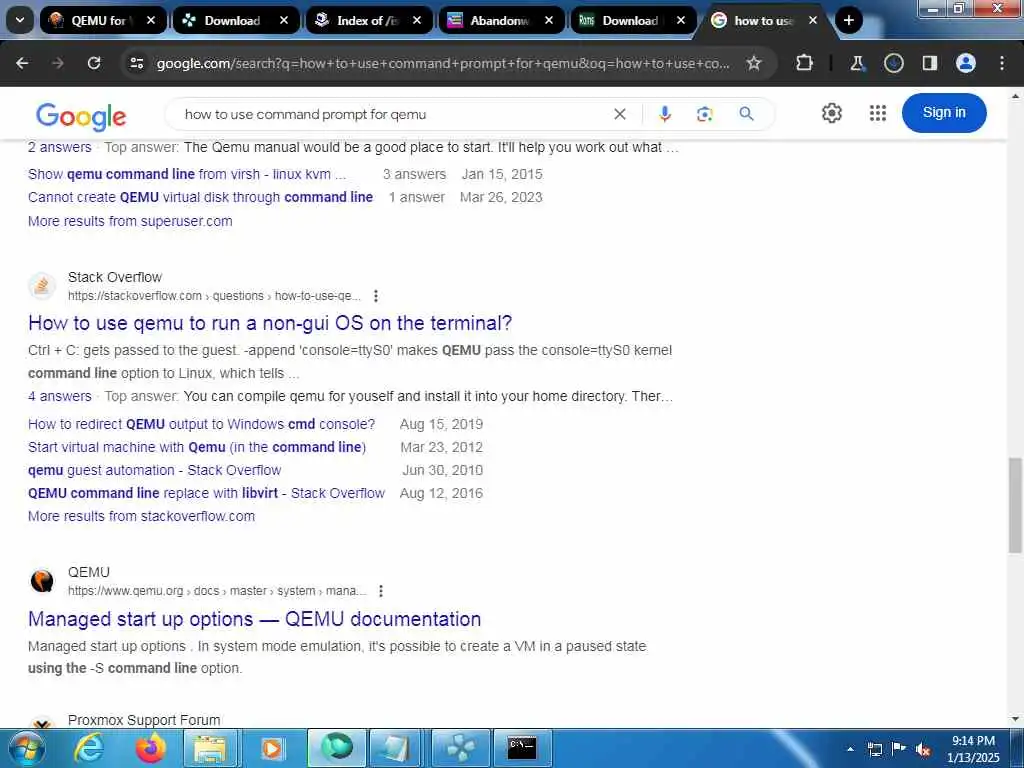The image size is (1024, 768).
Task: Open More results from superuser.com
Action: (130, 221)
